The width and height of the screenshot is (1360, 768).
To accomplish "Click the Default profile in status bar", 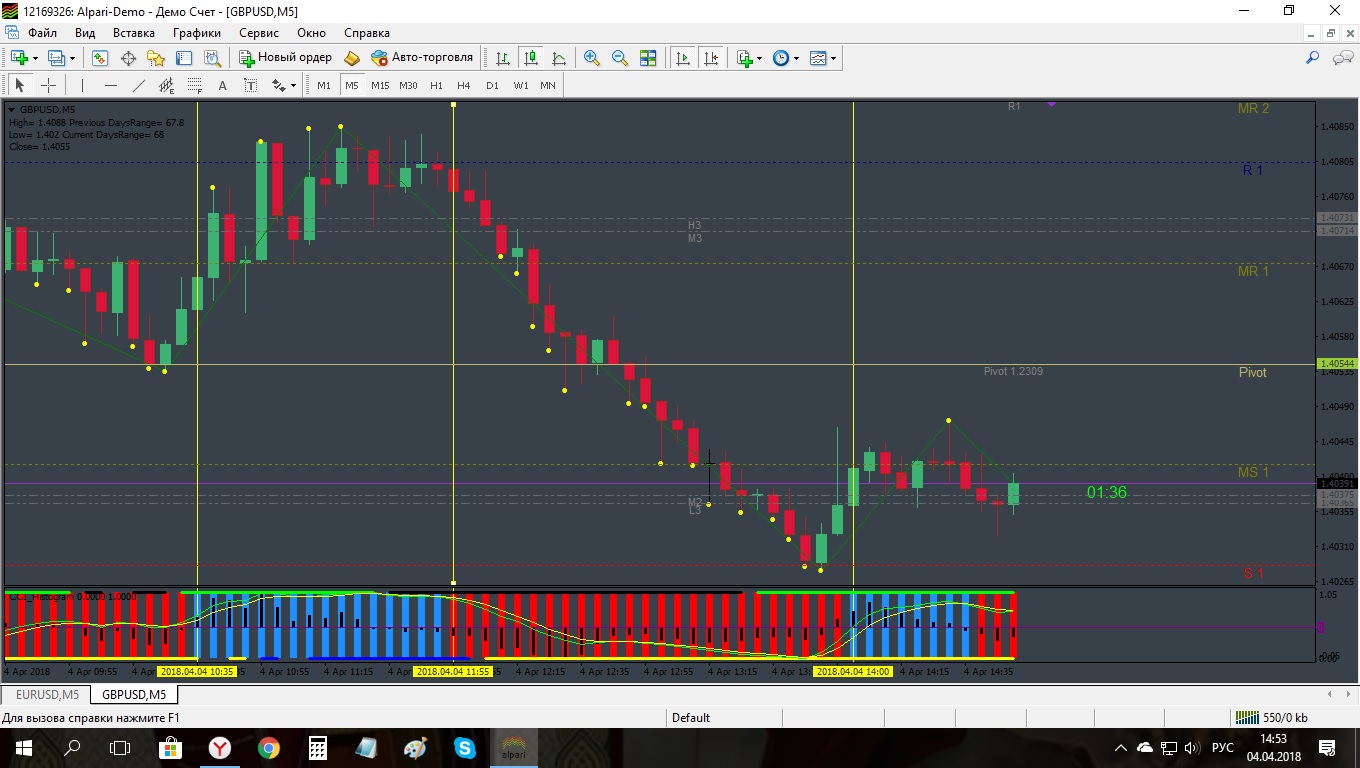I will point(691,717).
